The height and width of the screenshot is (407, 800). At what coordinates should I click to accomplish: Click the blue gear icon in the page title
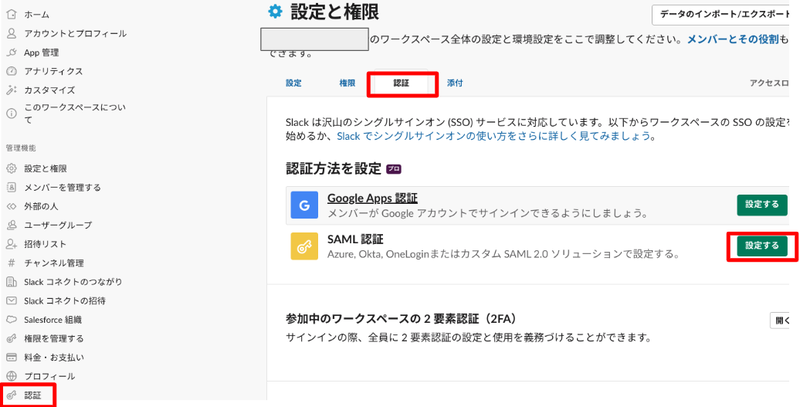(276, 11)
